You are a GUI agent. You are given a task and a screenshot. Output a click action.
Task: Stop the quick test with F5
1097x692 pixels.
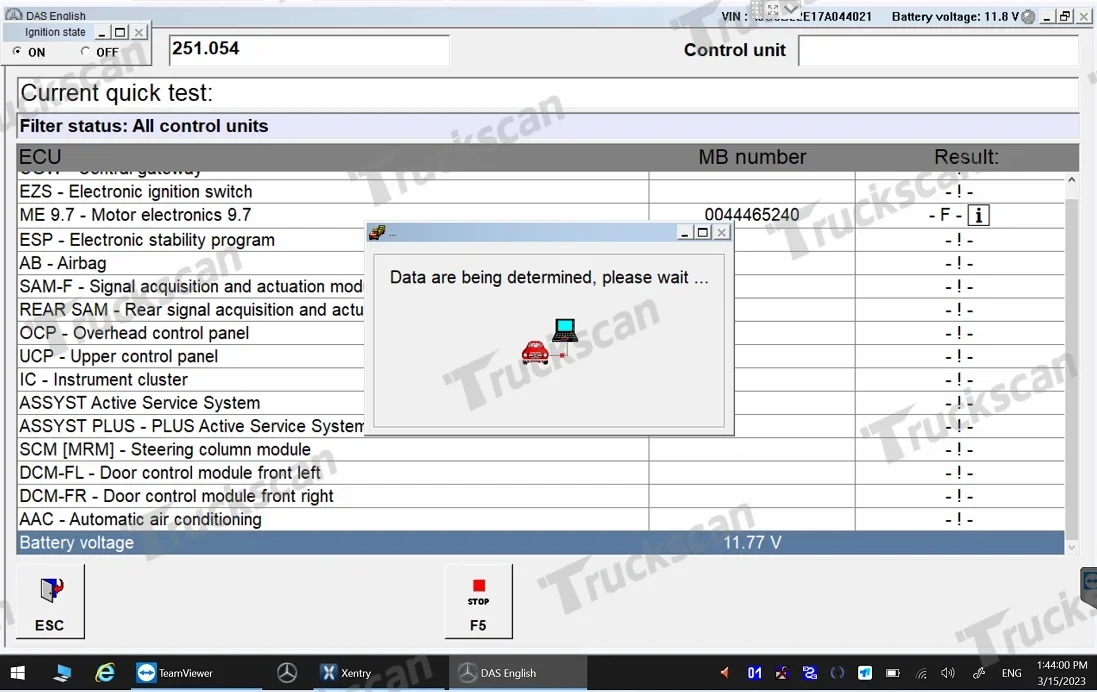pyautogui.click(x=479, y=602)
